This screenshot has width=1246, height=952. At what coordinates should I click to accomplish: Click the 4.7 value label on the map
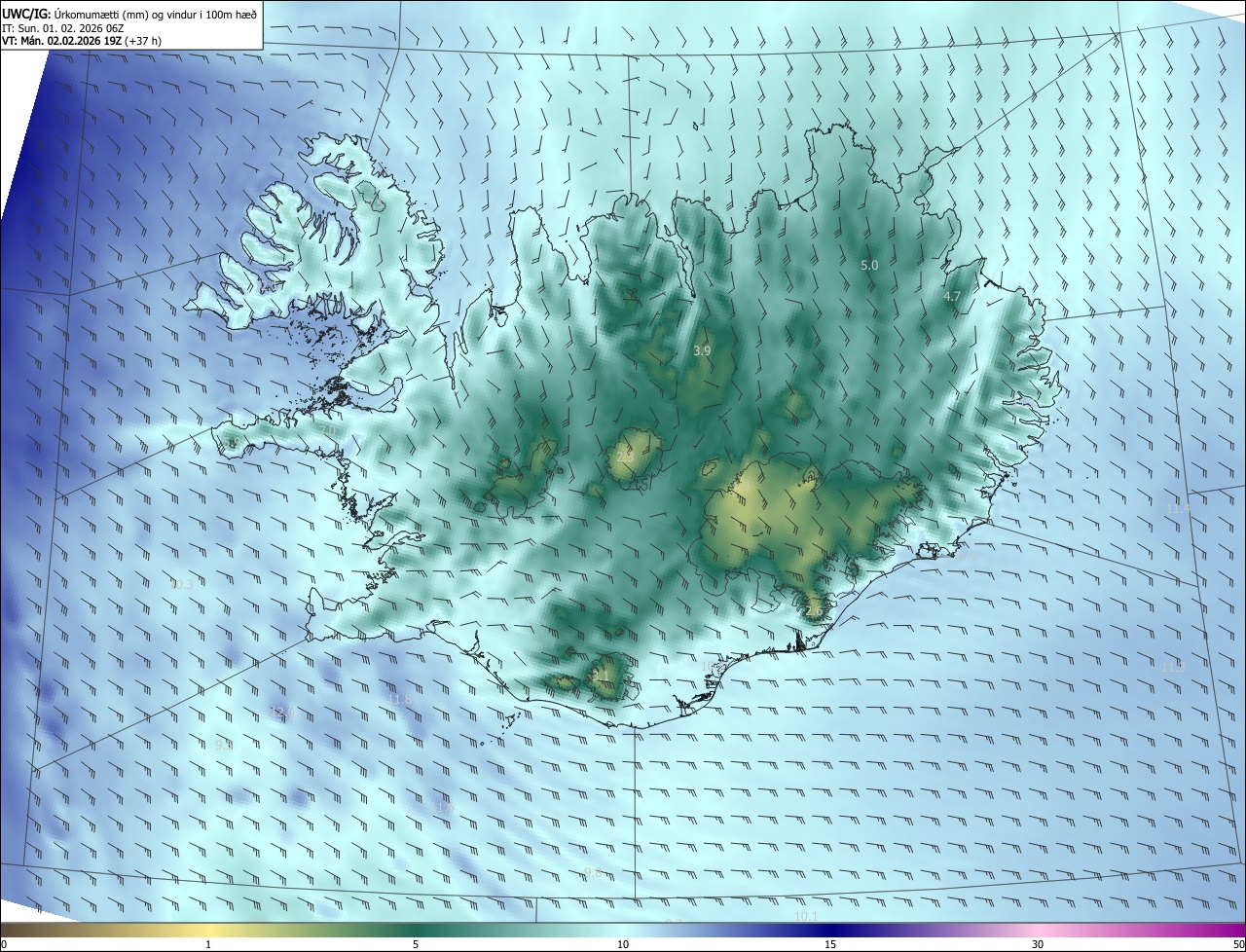(x=952, y=296)
